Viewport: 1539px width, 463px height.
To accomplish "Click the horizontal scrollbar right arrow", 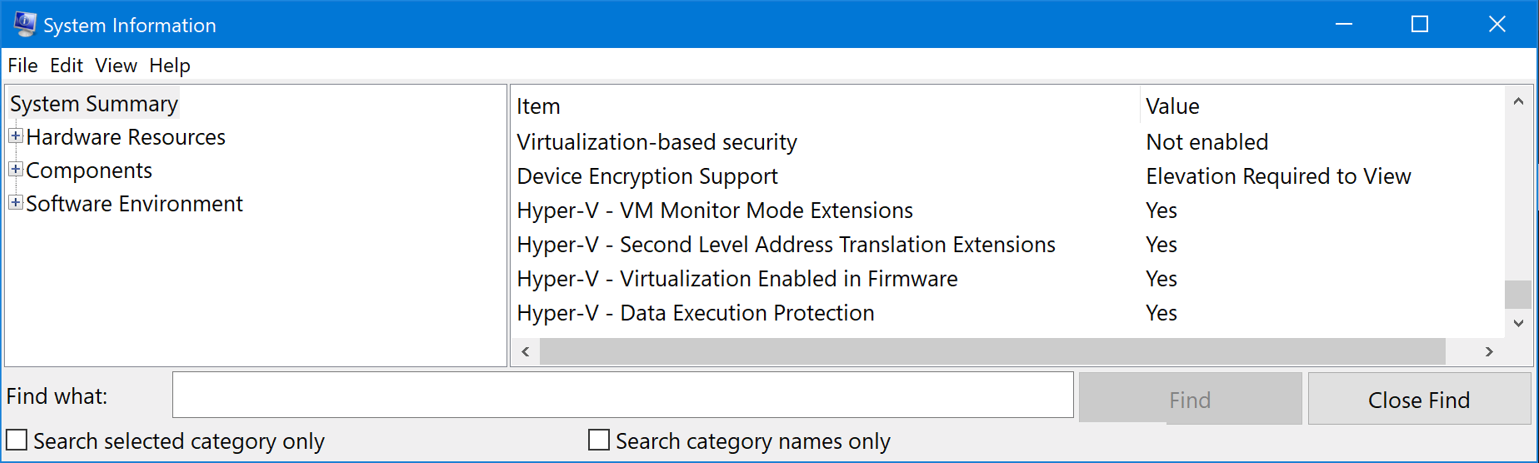I will click(1489, 351).
